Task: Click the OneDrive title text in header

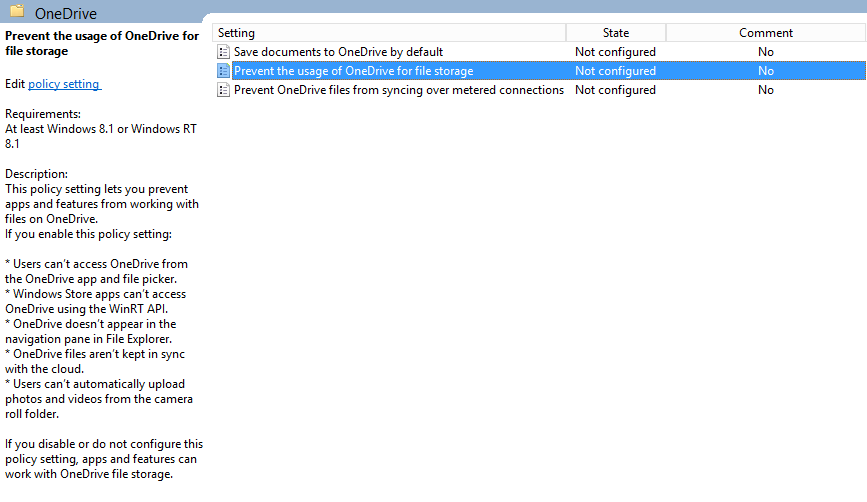Action: point(66,13)
